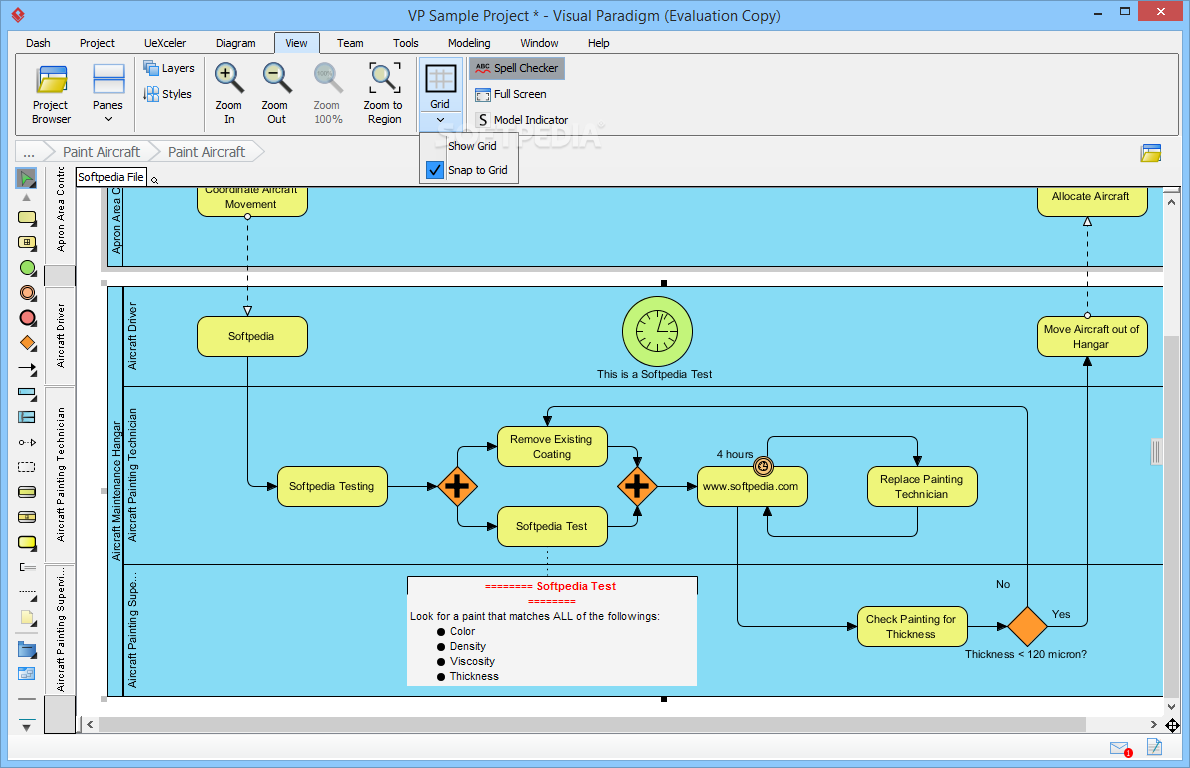Select the Move Aircraft out of Hangar task
The image size is (1190, 768).
click(1091, 337)
